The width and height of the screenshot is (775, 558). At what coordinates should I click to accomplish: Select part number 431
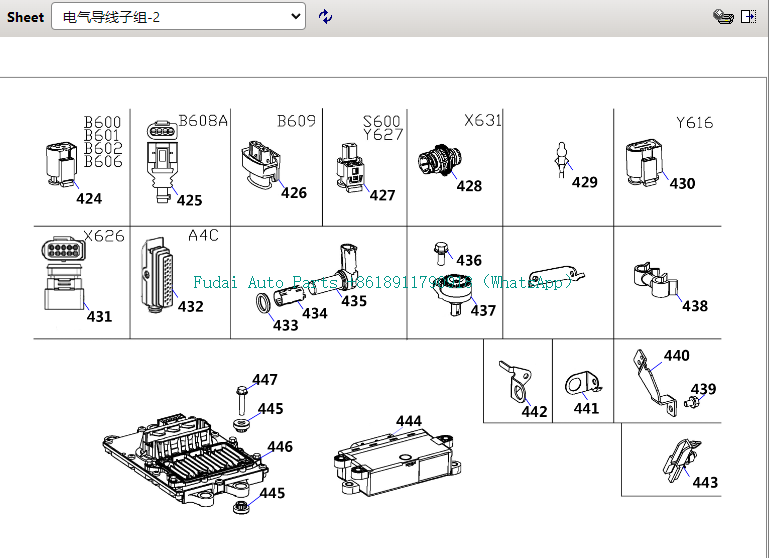pyautogui.click(x=99, y=316)
